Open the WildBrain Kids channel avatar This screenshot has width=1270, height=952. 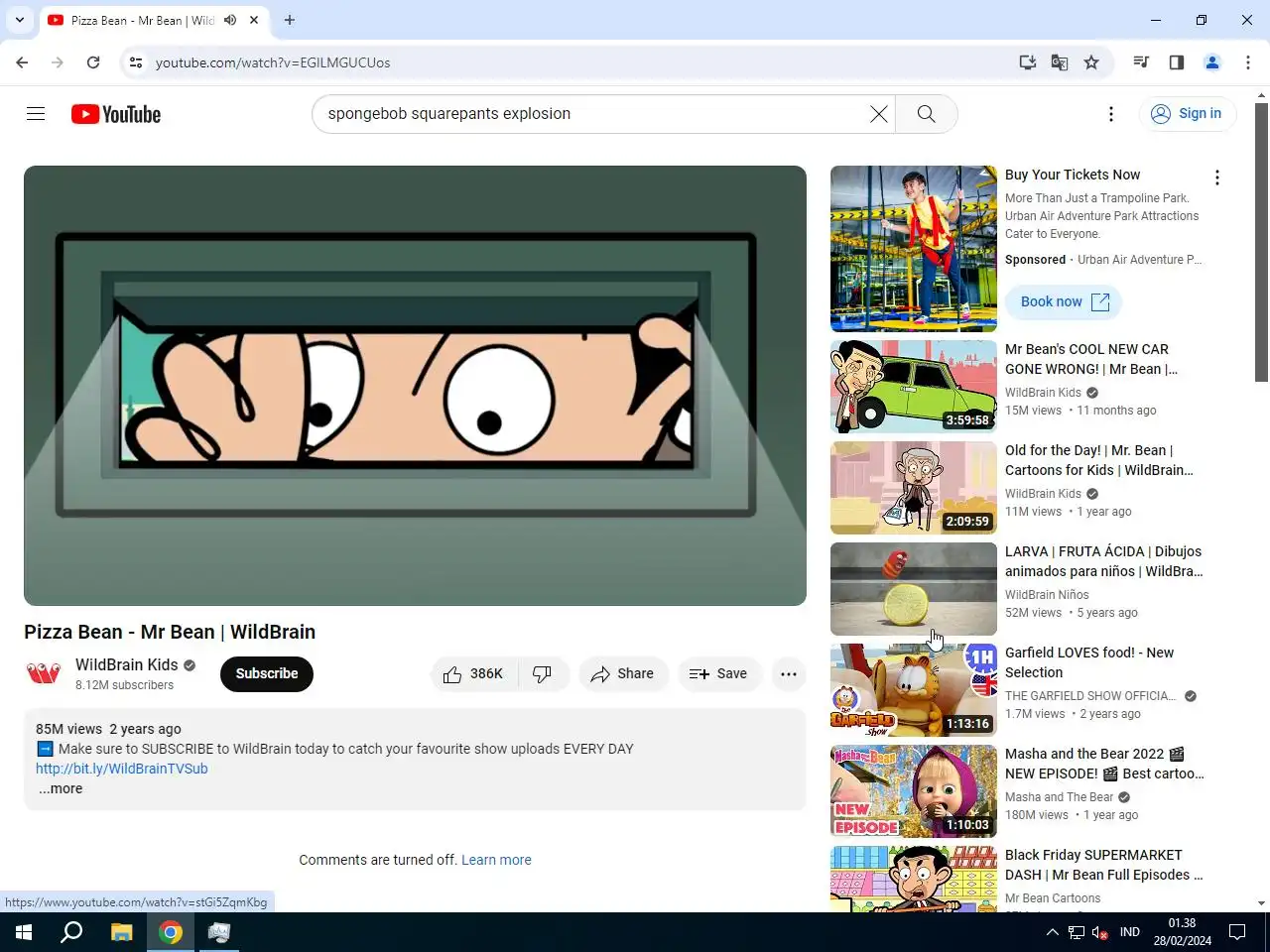point(44,674)
